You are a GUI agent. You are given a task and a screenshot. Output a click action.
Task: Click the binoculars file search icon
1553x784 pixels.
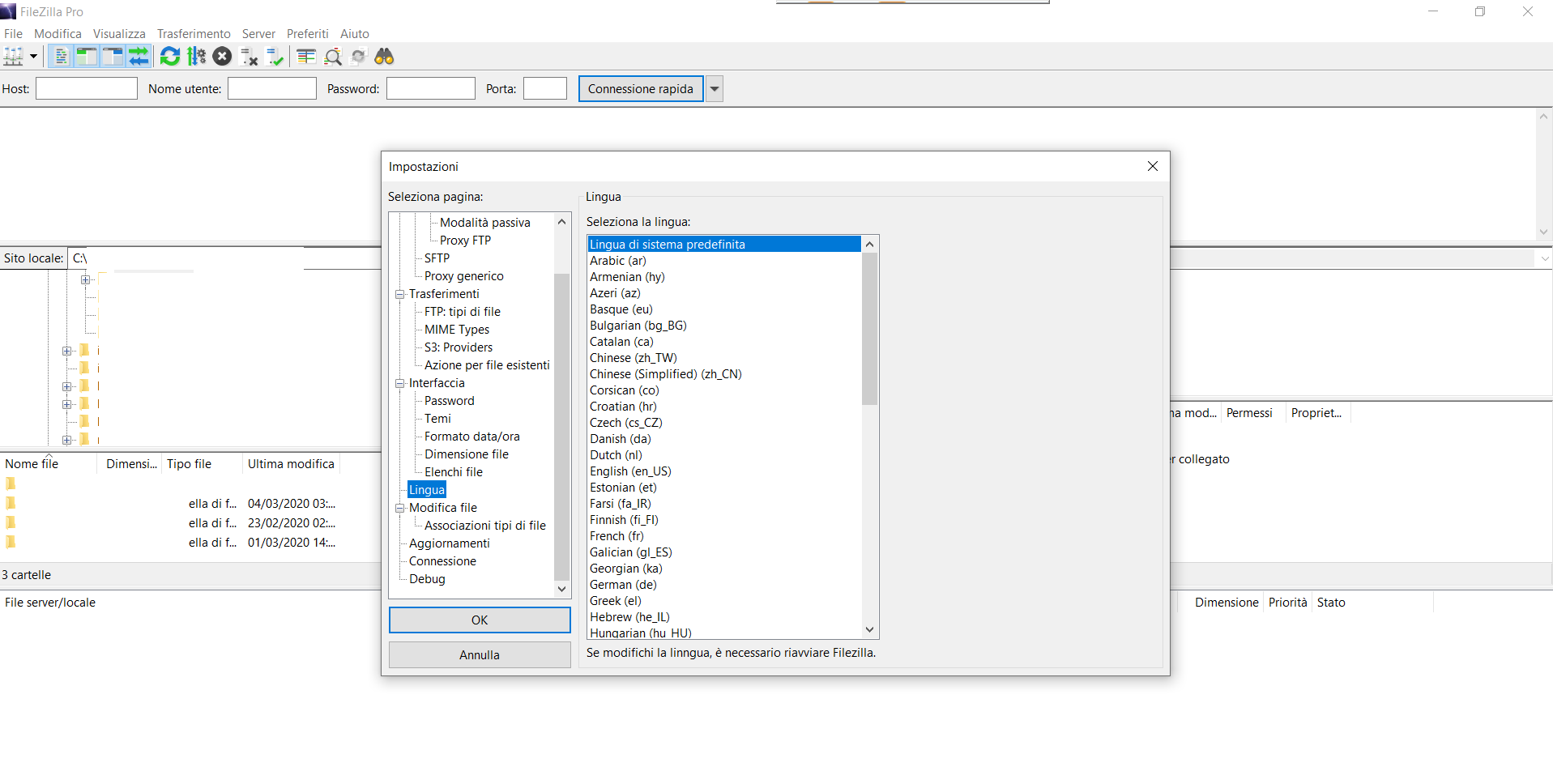pyautogui.click(x=384, y=57)
